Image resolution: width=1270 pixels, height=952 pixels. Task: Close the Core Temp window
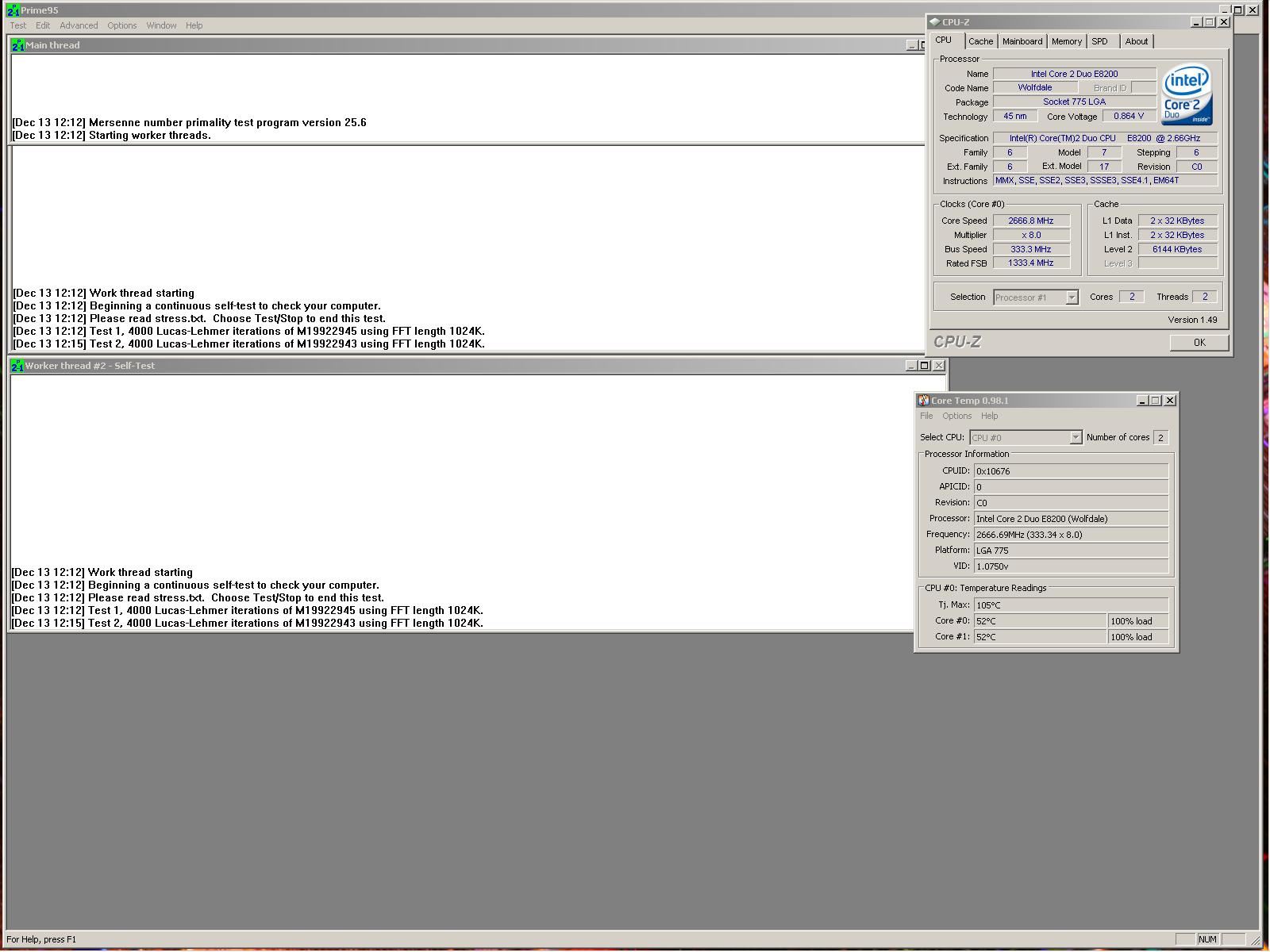1170,401
